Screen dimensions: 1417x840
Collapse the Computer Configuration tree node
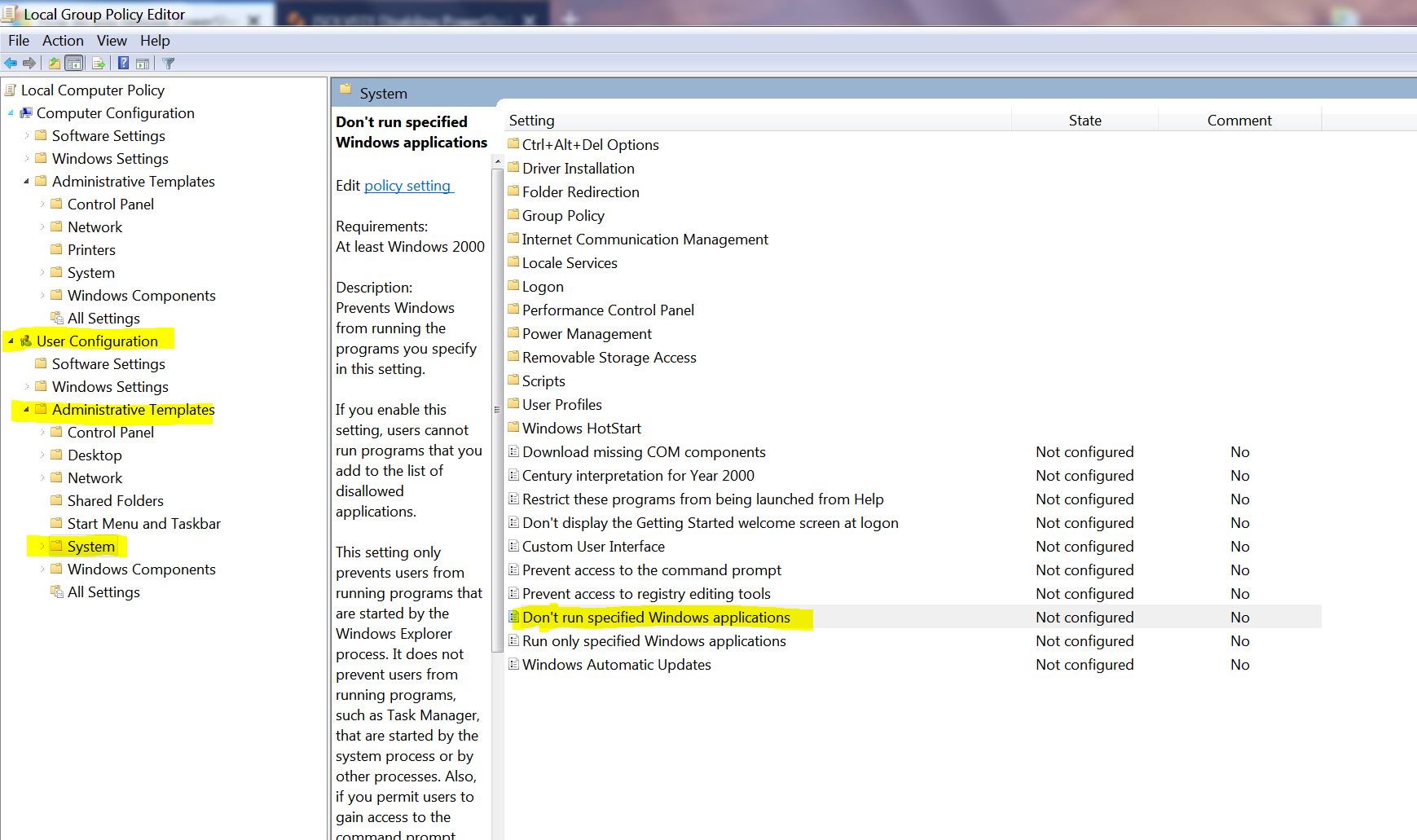[11, 113]
